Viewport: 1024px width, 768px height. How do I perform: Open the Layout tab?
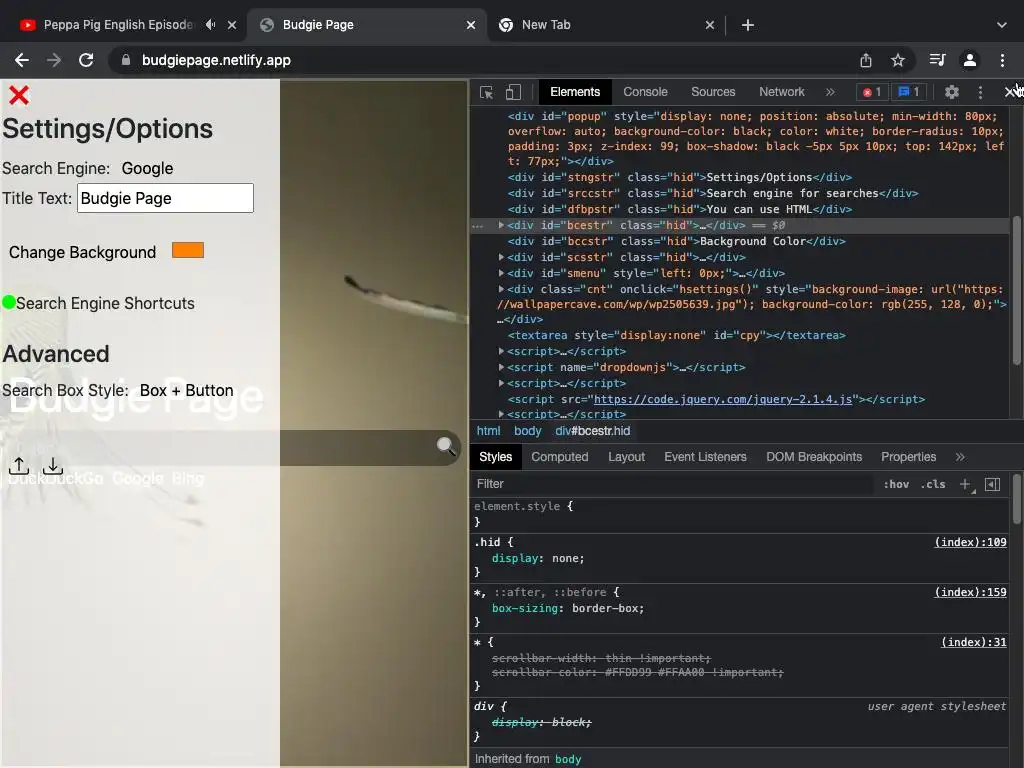[x=626, y=457]
